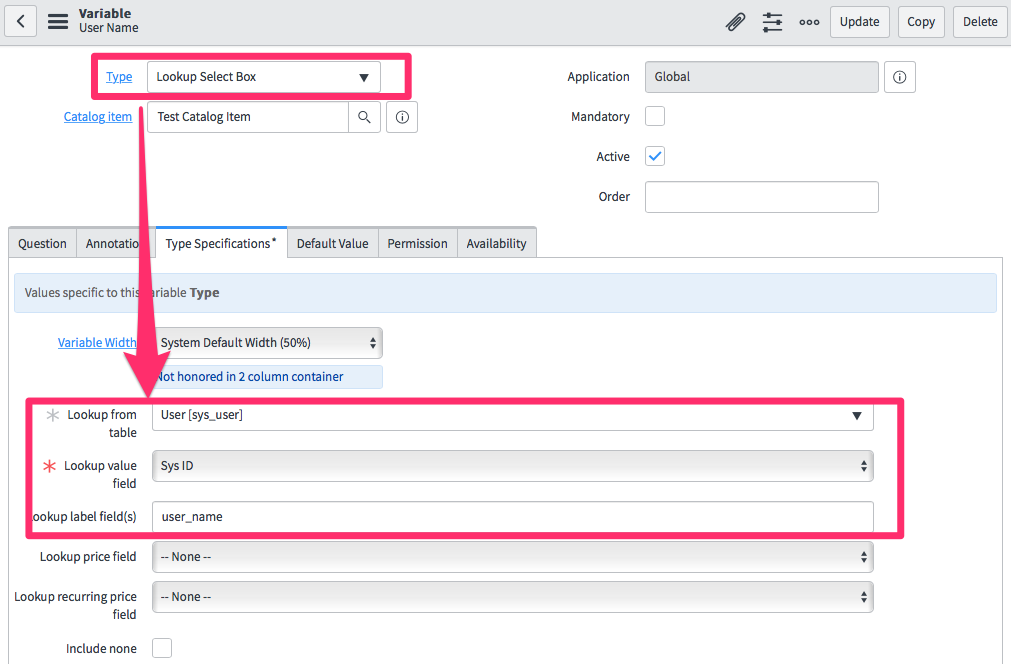Click the paperclip attachment icon
This screenshot has width=1011, height=664.
tap(735, 21)
